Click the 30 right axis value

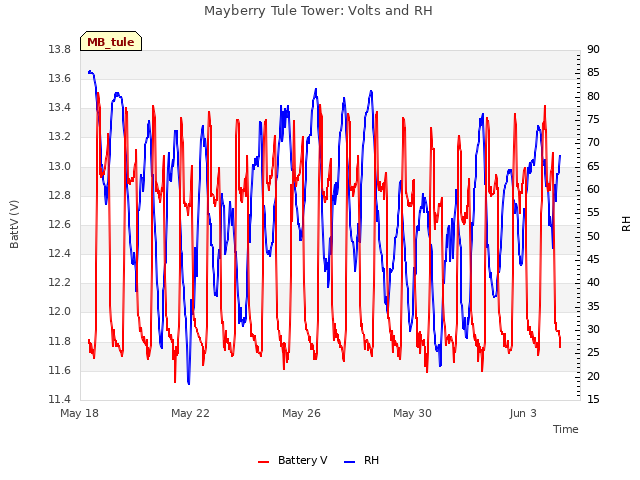593,329
